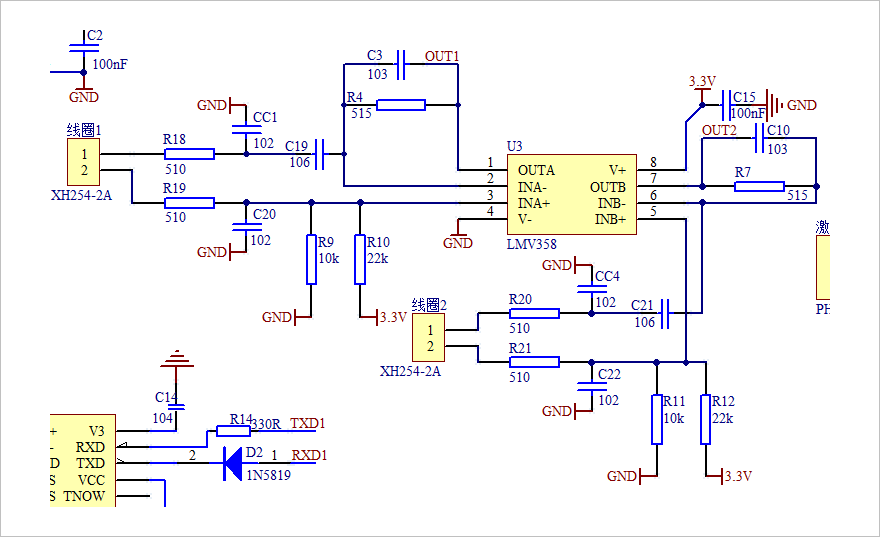Click the GND port below R9
The height and width of the screenshot is (537, 880).
click(x=285, y=317)
